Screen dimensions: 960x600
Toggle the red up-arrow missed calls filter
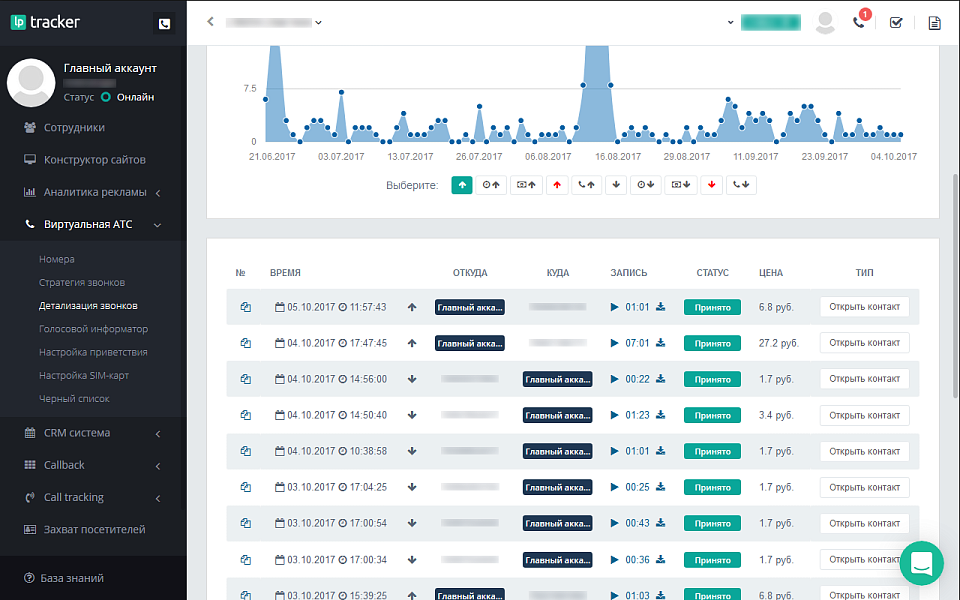pos(557,185)
